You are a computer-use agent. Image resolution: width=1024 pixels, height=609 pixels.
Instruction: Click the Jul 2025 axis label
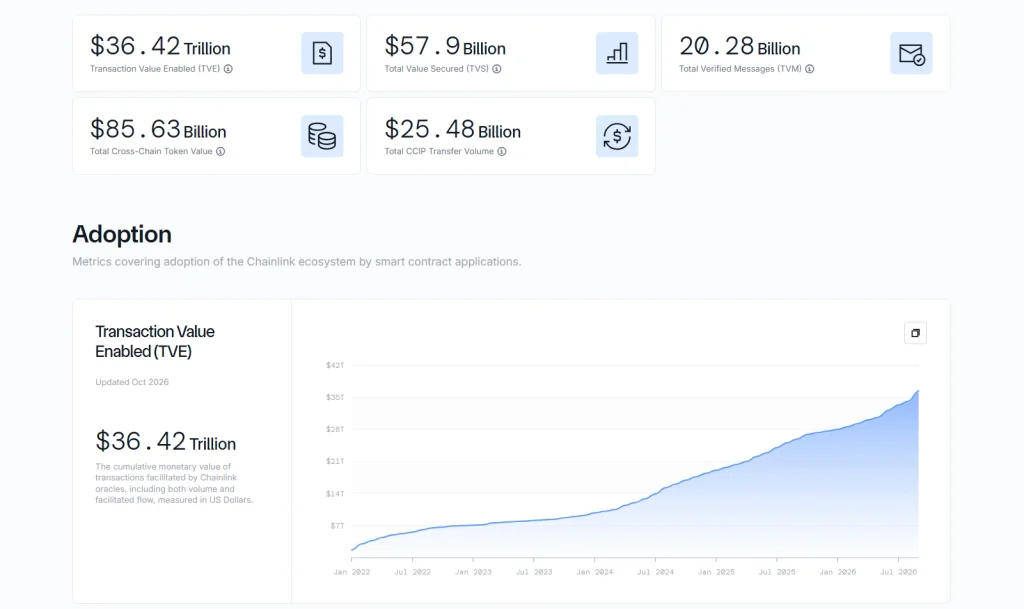click(x=776, y=572)
